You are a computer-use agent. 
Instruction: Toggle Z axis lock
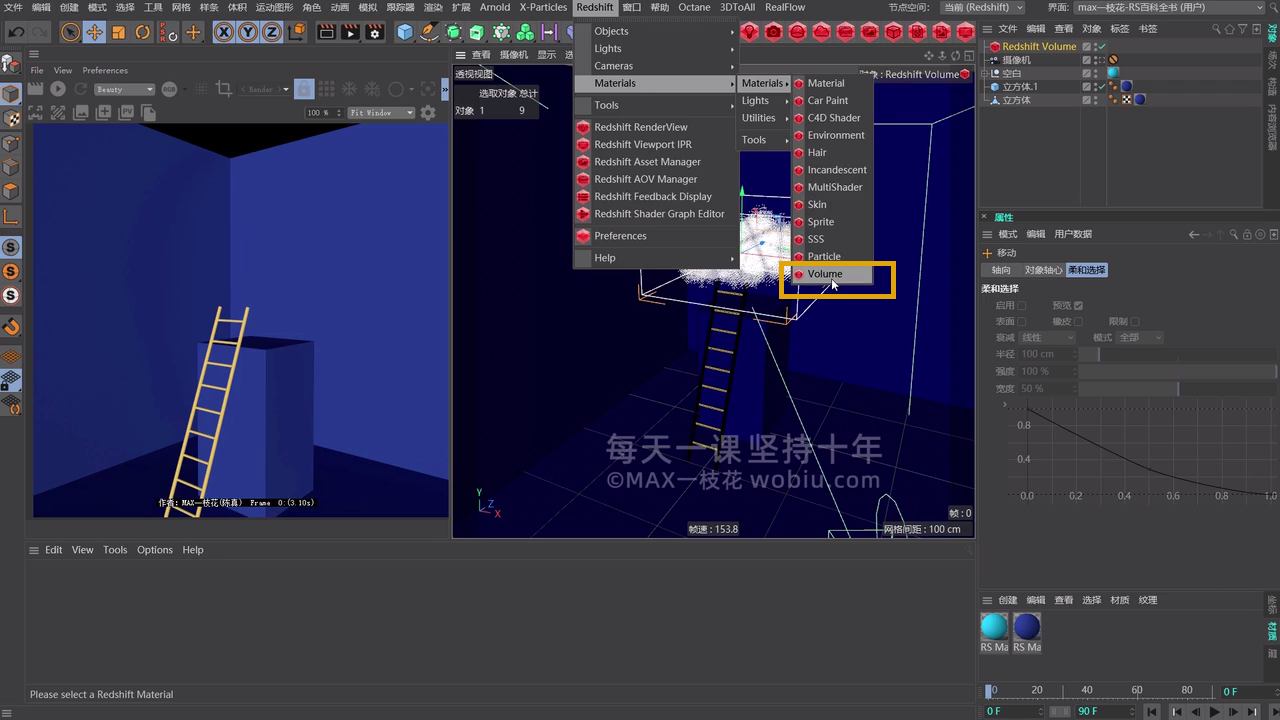[x=271, y=32]
